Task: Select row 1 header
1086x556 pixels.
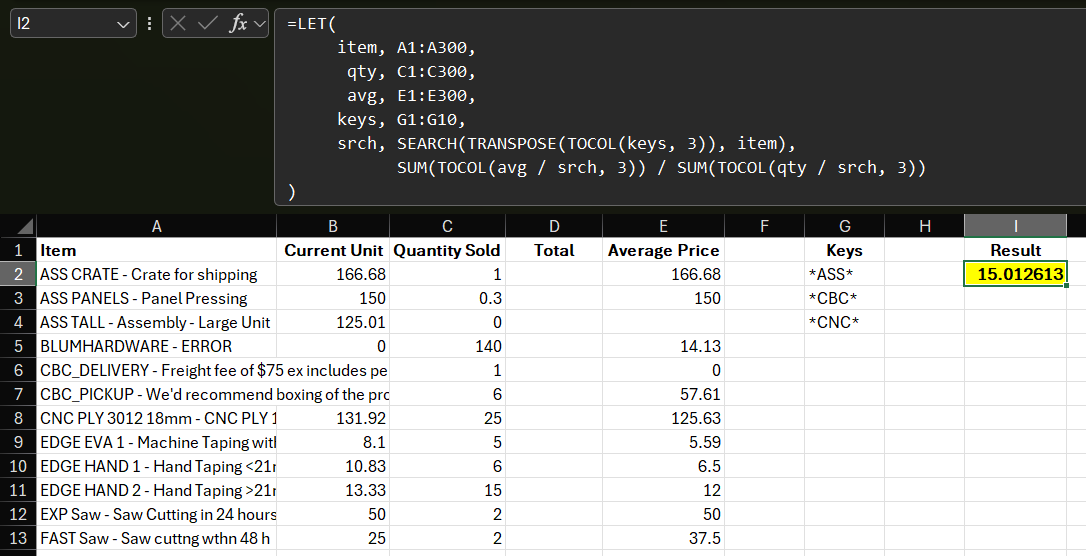Action: pos(18,250)
